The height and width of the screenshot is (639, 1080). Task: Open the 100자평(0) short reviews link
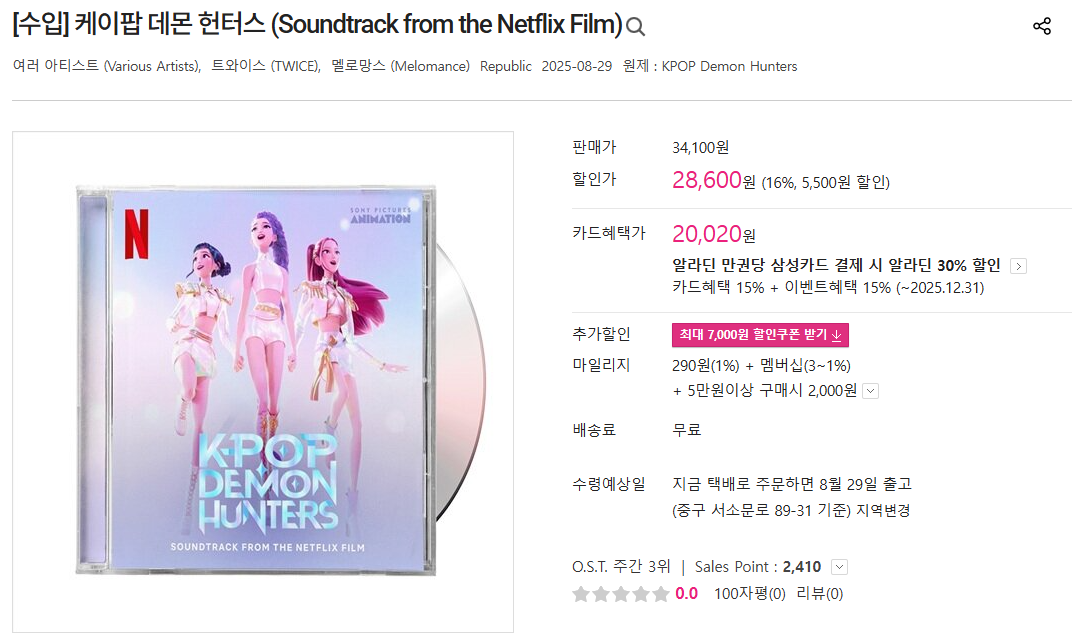749,594
